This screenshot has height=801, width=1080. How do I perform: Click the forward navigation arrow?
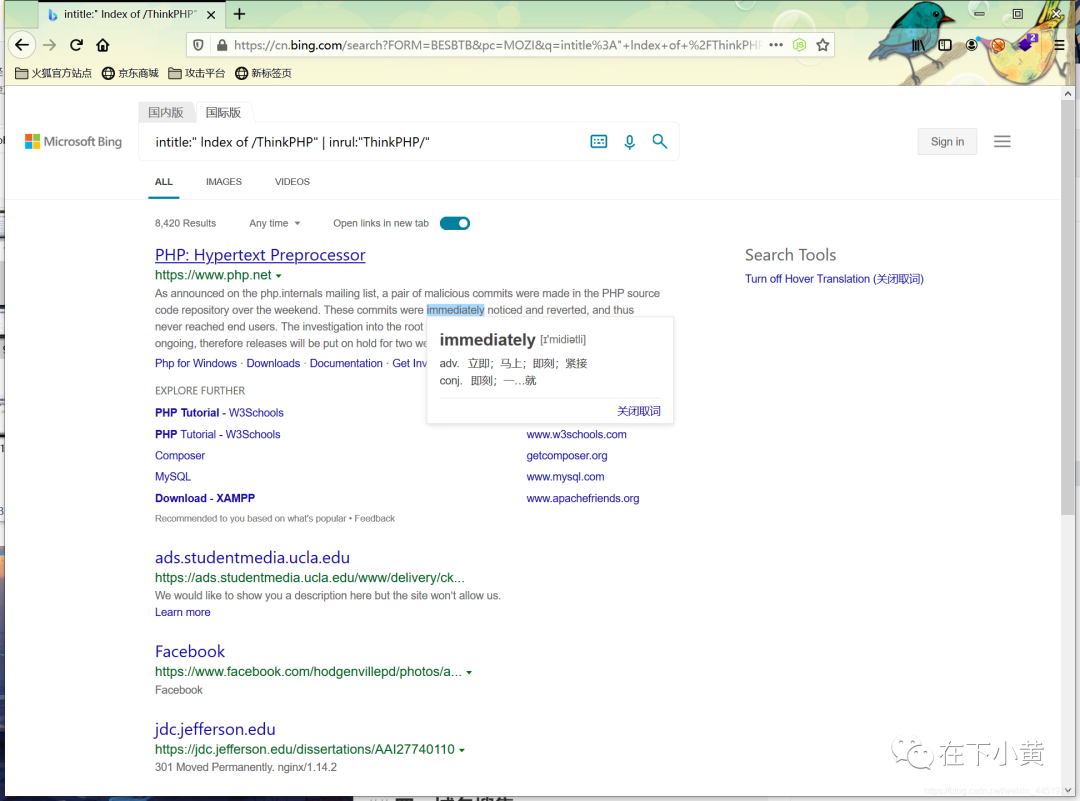pyautogui.click(x=50, y=45)
